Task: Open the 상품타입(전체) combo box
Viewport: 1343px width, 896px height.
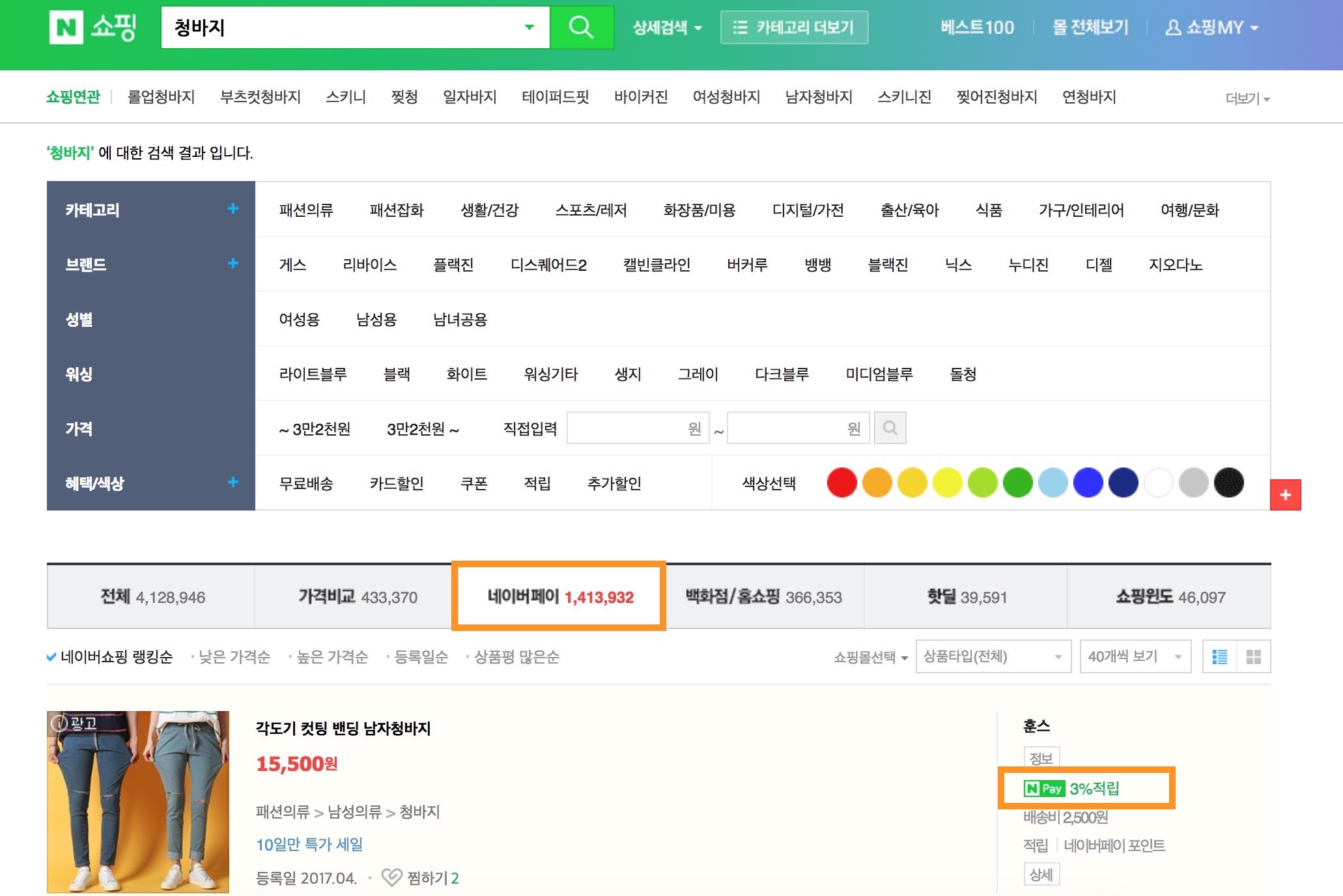Action: coord(993,656)
